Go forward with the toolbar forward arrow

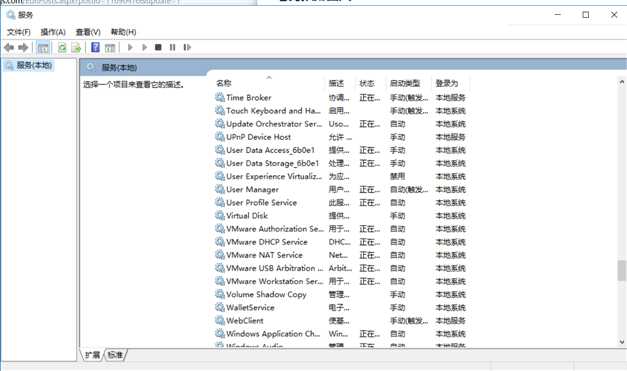(23, 48)
